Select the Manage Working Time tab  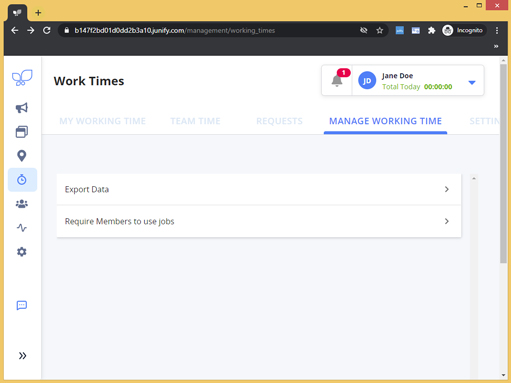[x=385, y=121]
